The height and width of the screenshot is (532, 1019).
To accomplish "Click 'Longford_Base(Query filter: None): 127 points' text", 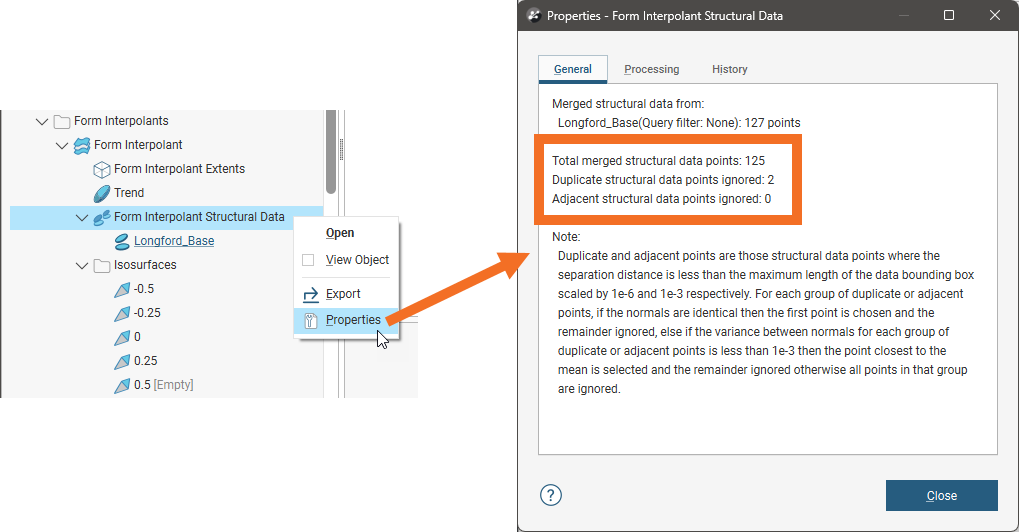I will 679,123.
